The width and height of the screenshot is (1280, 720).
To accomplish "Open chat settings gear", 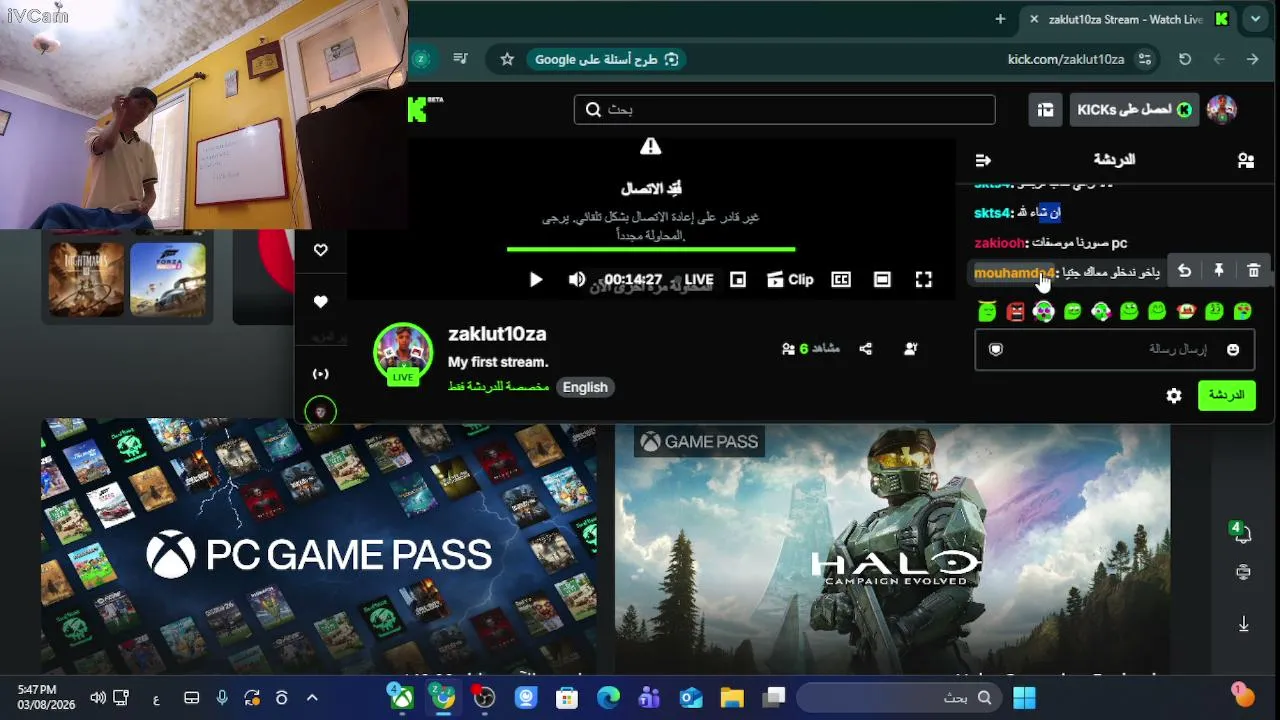I will point(1174,396).
